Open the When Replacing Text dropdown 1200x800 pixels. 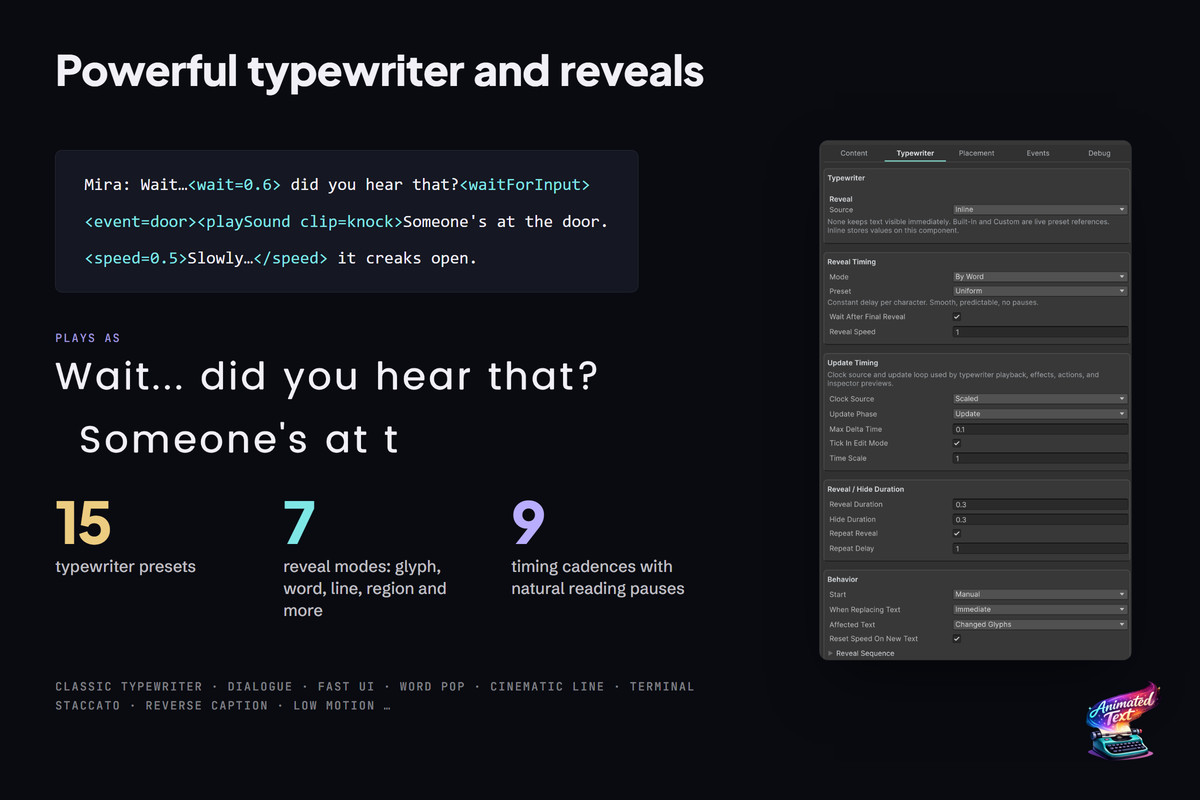coord(1040,609)
